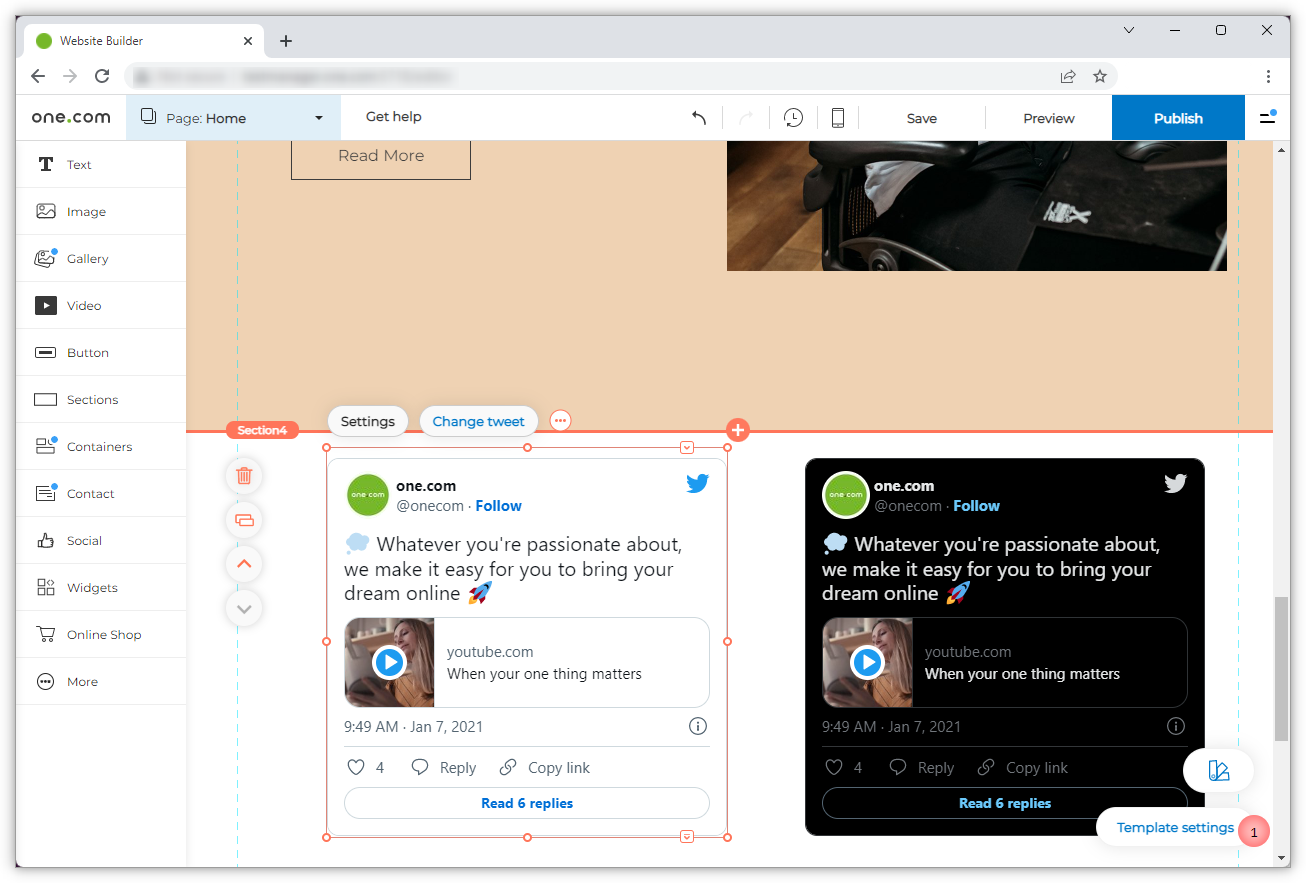
Task: Move Section4 down with arrow icon
Action: [x=244, y=608]
